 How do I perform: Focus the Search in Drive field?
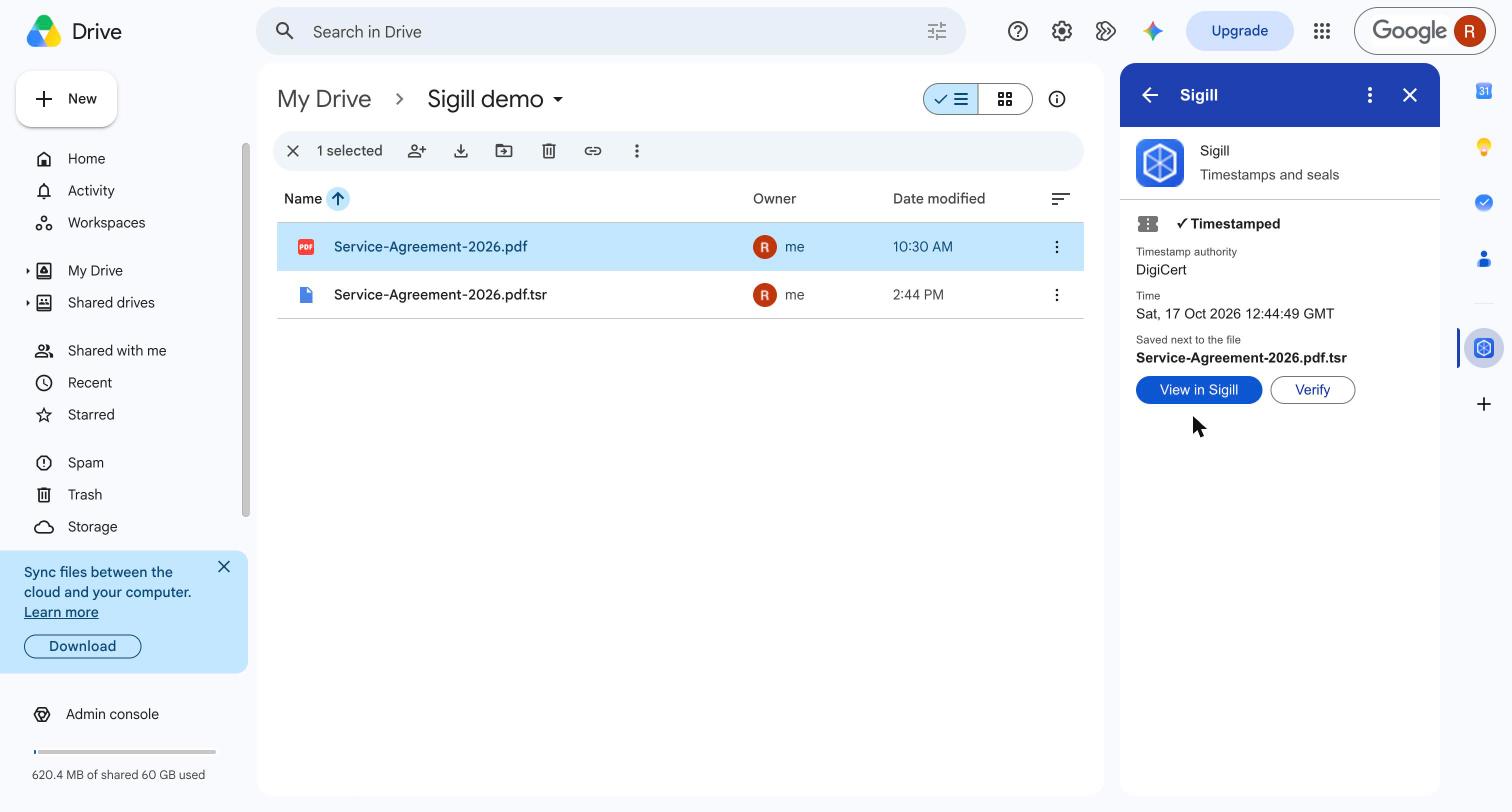pyautogui.click(x=611, y=31)
